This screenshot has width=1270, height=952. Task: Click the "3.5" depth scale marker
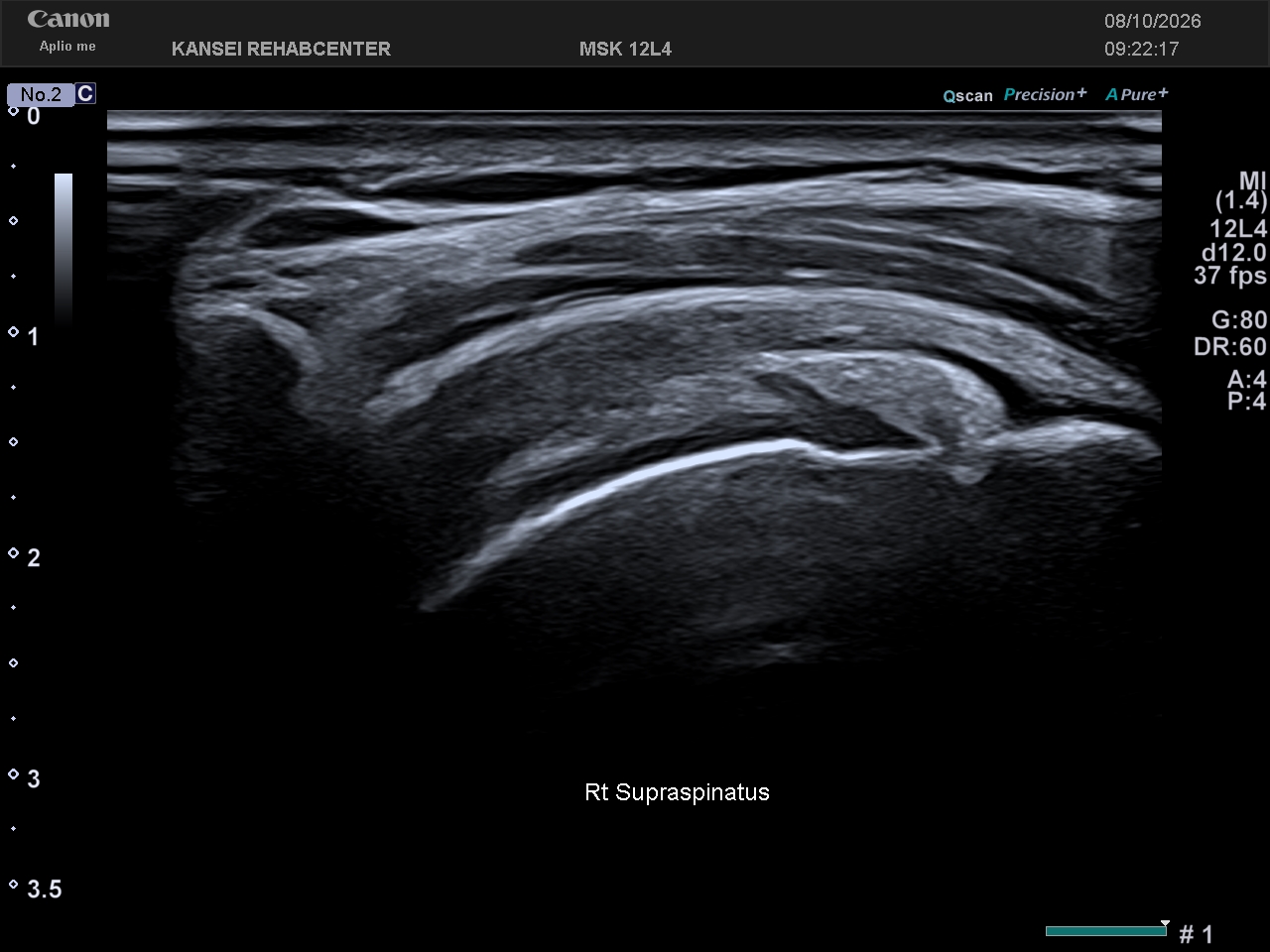click(x=45, y=889)
